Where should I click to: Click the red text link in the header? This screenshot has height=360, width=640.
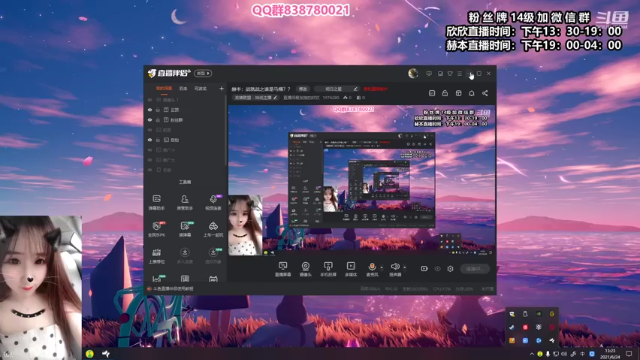click(376, 89)
